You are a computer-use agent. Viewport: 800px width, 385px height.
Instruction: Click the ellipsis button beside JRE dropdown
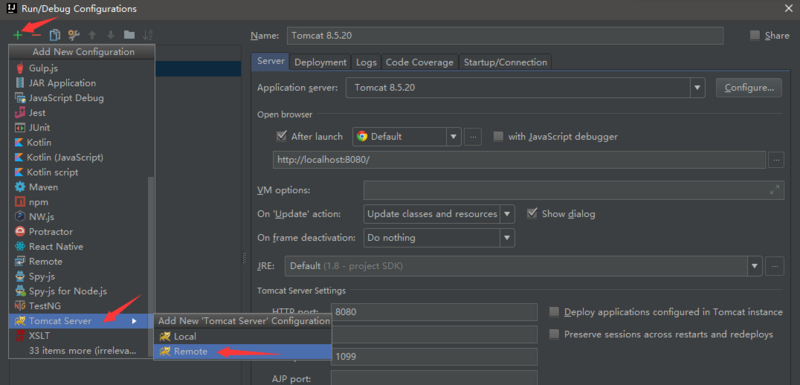[775, 266]
